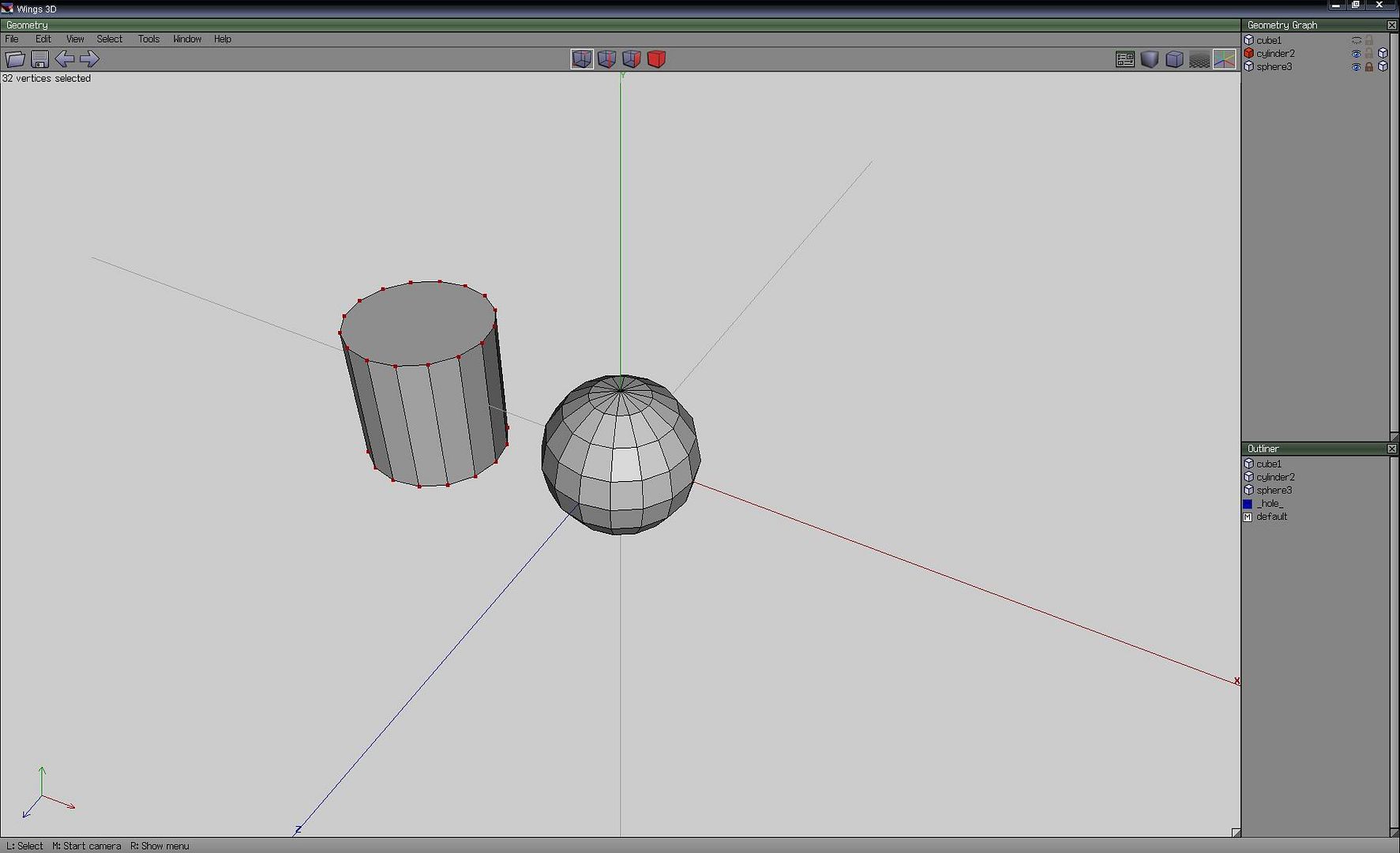This screenshot has width=1400, height=853.
Task: Select cylinder2 name in Geometry Graph
Action: 1275,54
